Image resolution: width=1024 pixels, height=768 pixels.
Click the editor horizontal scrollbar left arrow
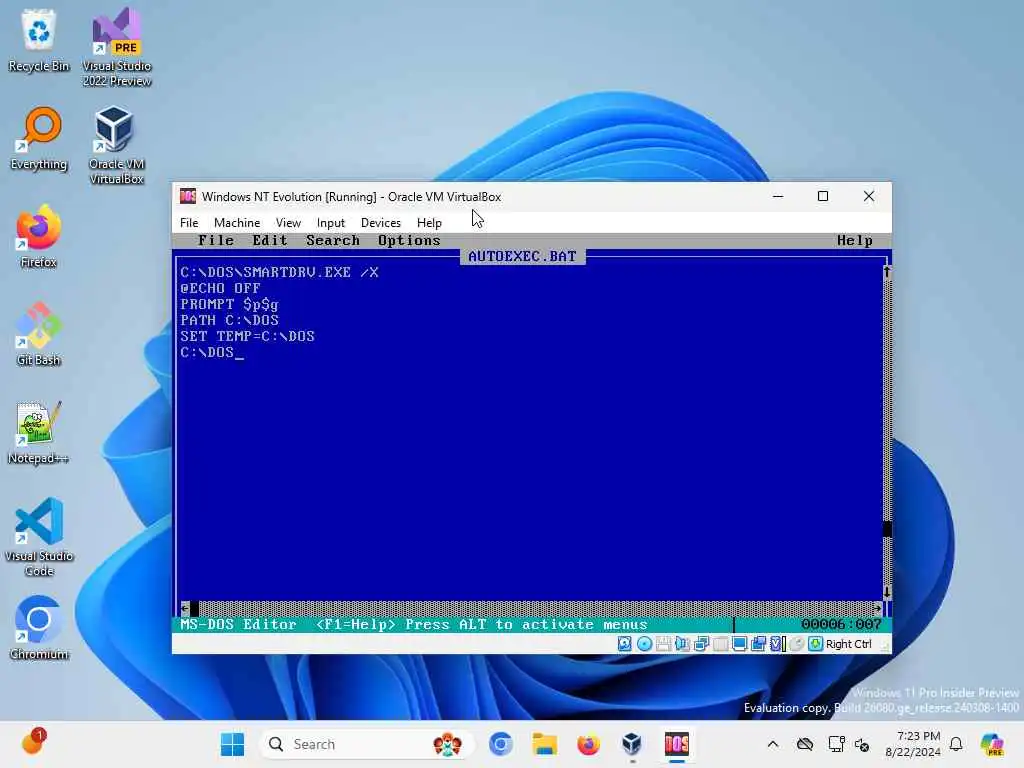[x=185, y=608]
